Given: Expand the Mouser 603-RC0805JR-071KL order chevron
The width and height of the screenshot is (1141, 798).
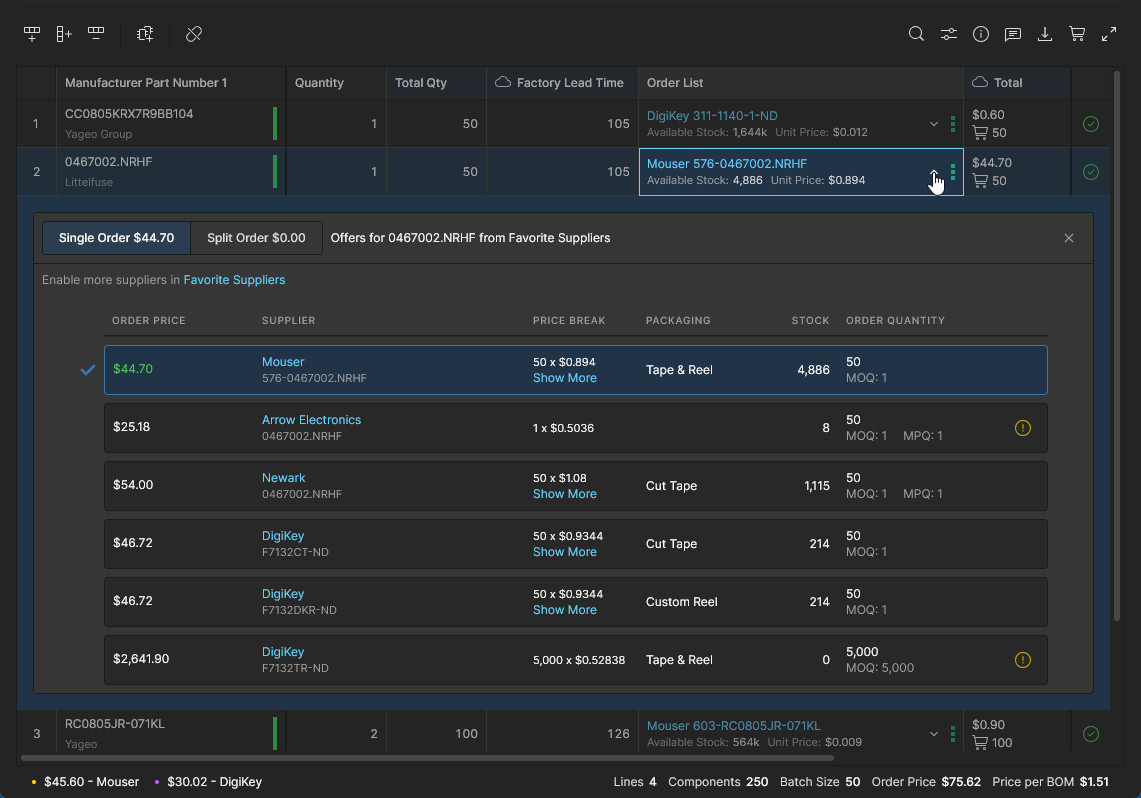Looking at the screenshot, I should coord(934,734).
